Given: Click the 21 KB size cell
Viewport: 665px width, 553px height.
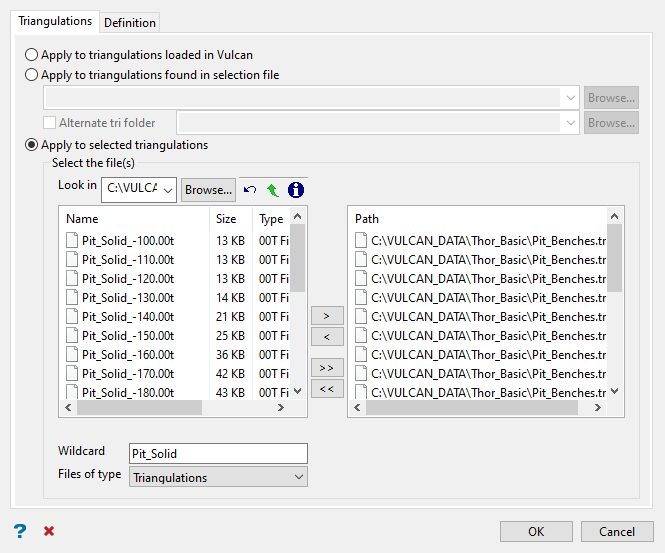Looking at the screenshot, I should [x=230, y=317].
